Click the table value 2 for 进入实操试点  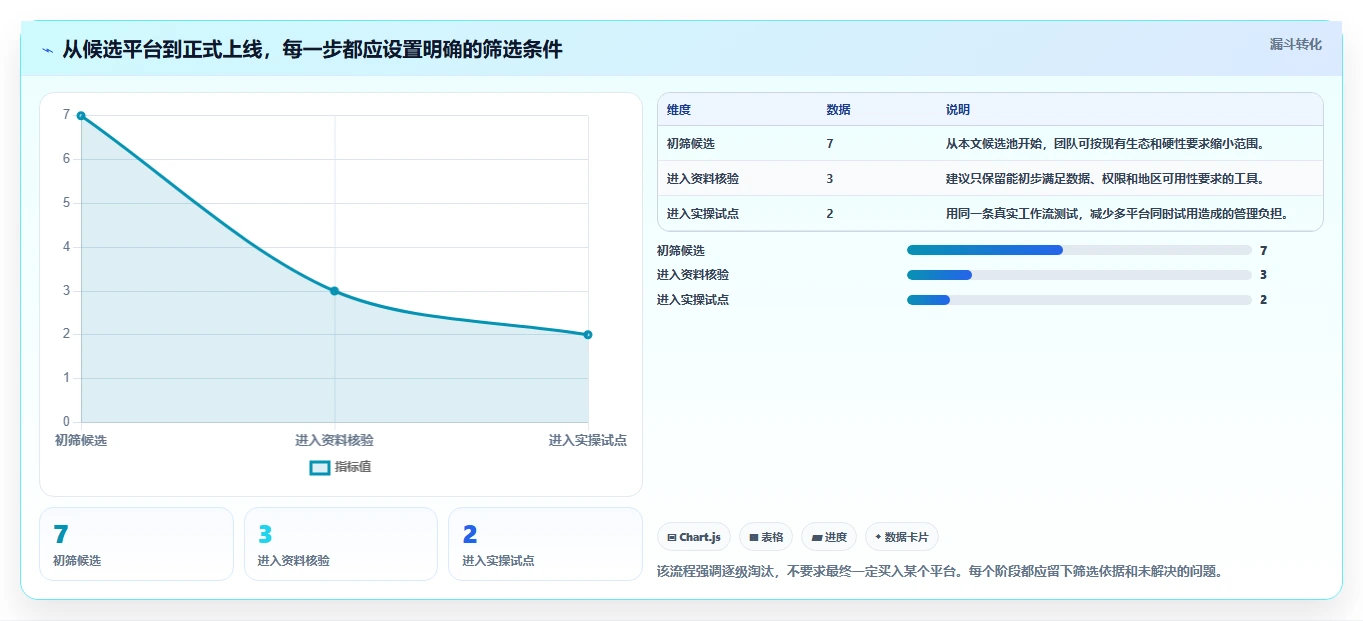pyautogui.click(x=830, y=214)
